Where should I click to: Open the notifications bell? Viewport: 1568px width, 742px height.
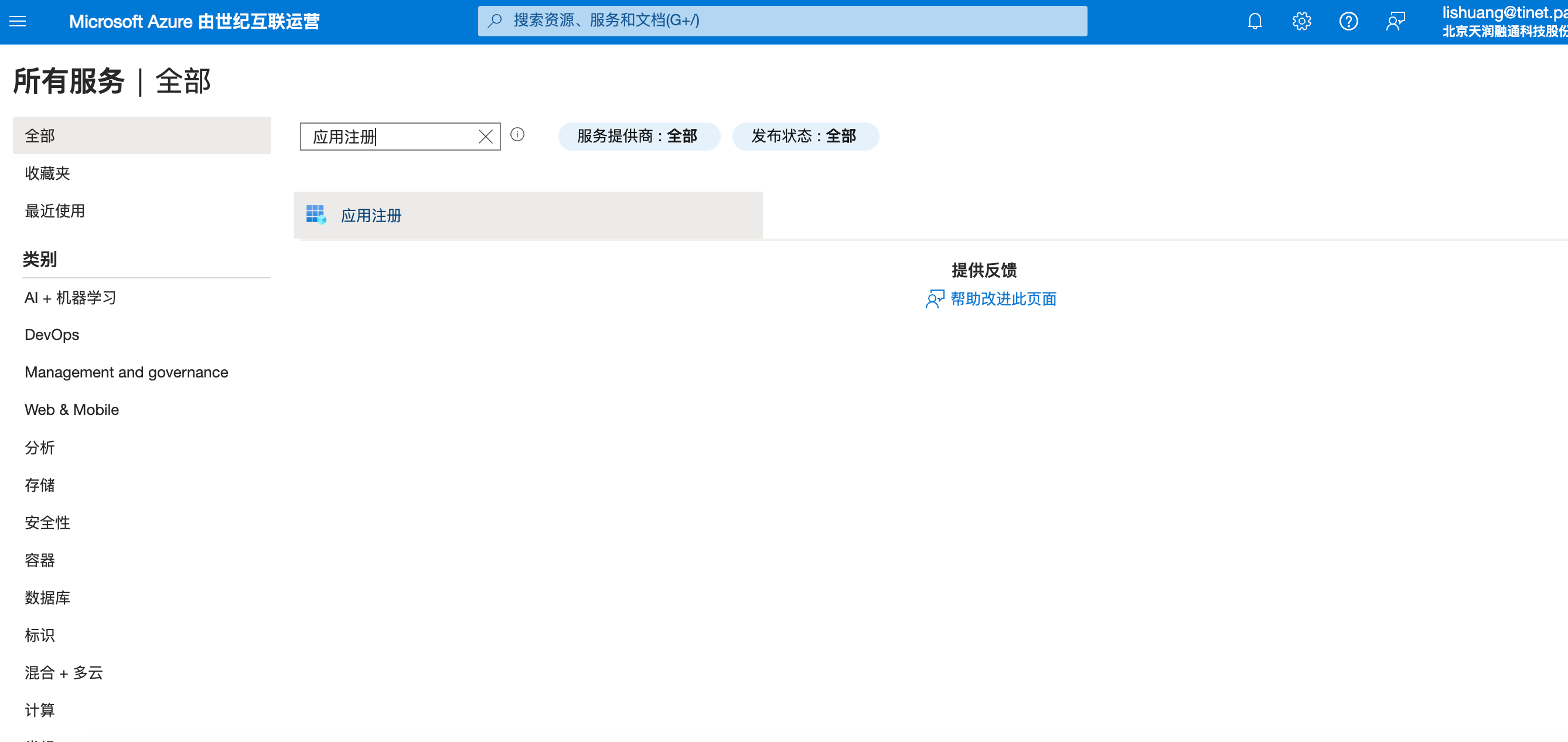[1255, 21]
